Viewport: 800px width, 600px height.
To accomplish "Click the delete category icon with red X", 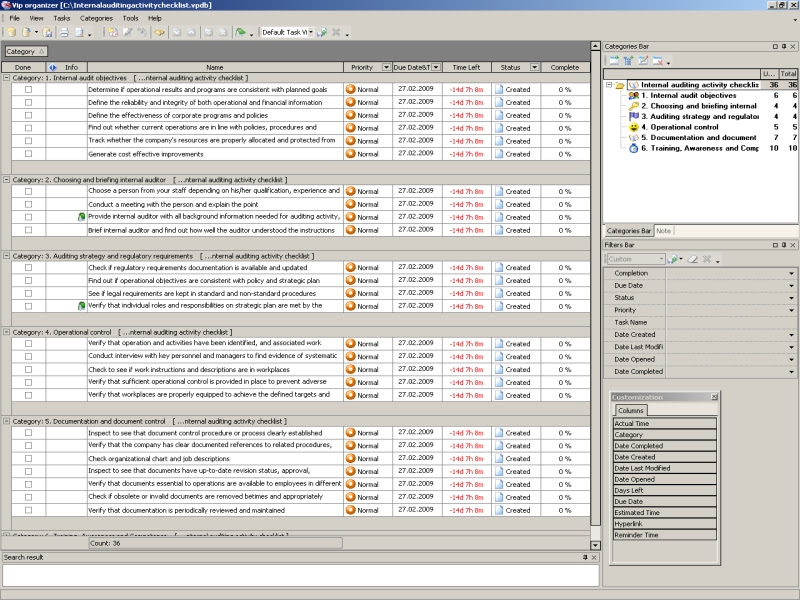I will click(657, 61).
